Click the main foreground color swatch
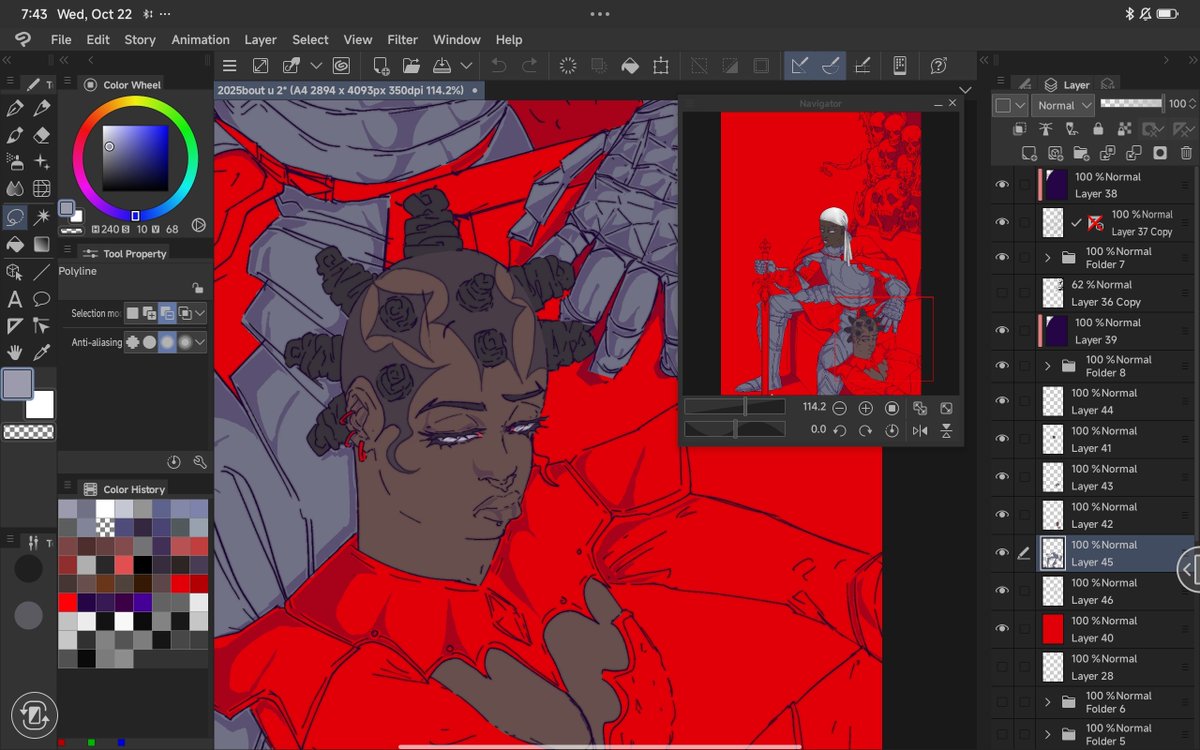The height and width of the screenshot is (750, 1200). 17,384
